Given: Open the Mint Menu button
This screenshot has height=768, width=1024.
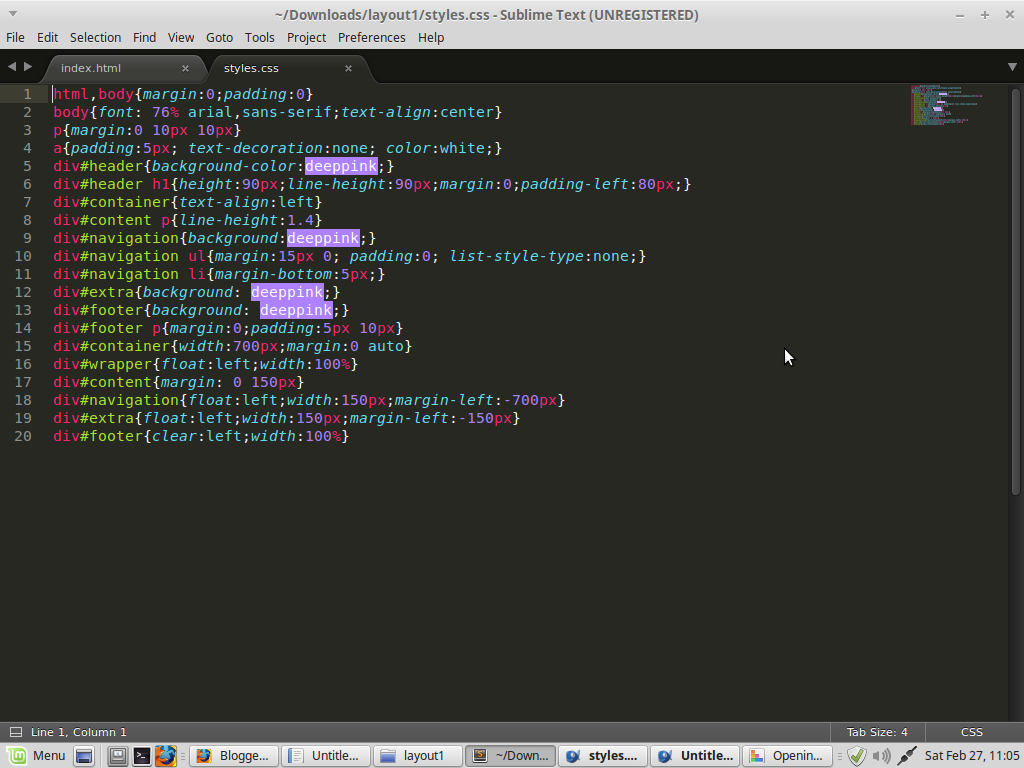Looking at the screenshot, I should pyautogui.click(x=36, y=756).
